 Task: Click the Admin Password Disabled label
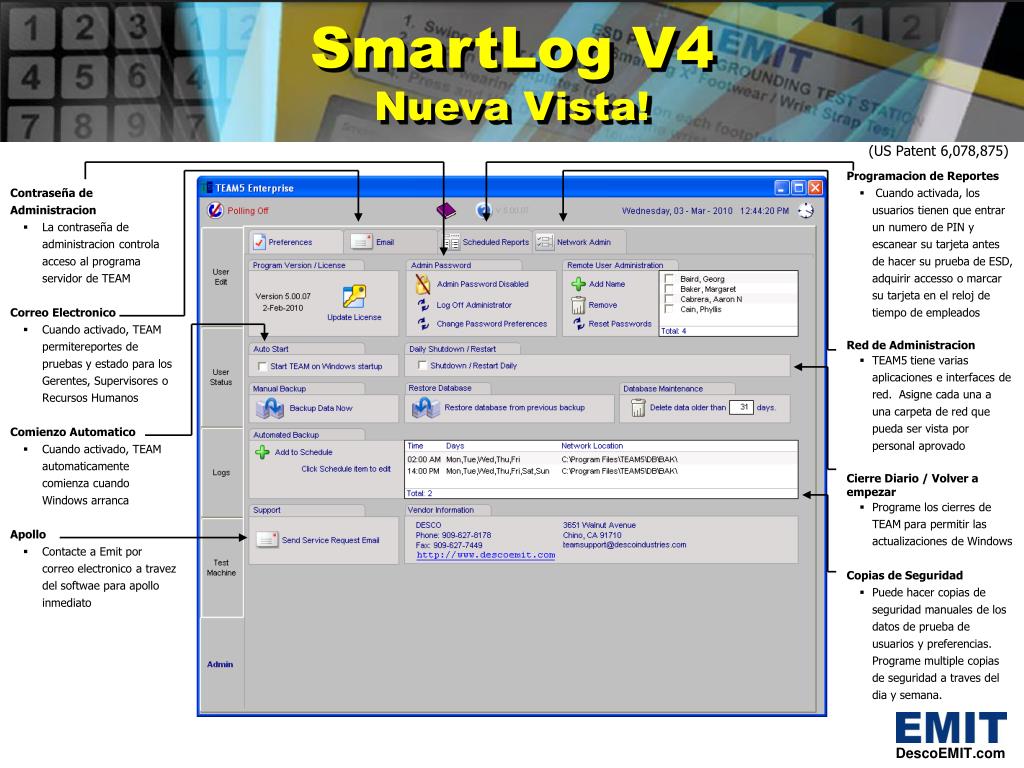click(x=483, y=284)
